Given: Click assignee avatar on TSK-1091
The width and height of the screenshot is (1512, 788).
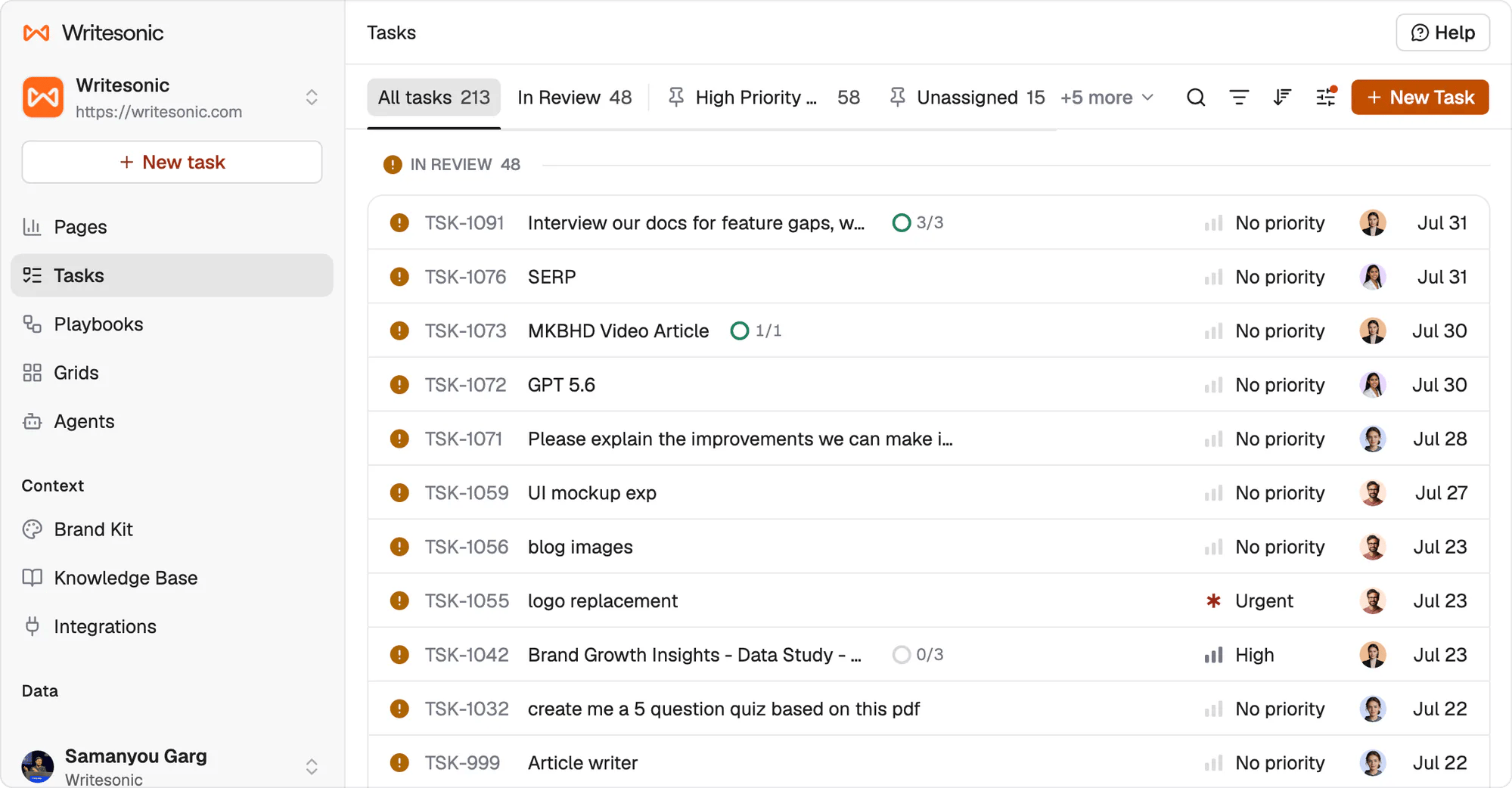Looking at the screenshot, I should [x=1373, y=223].
